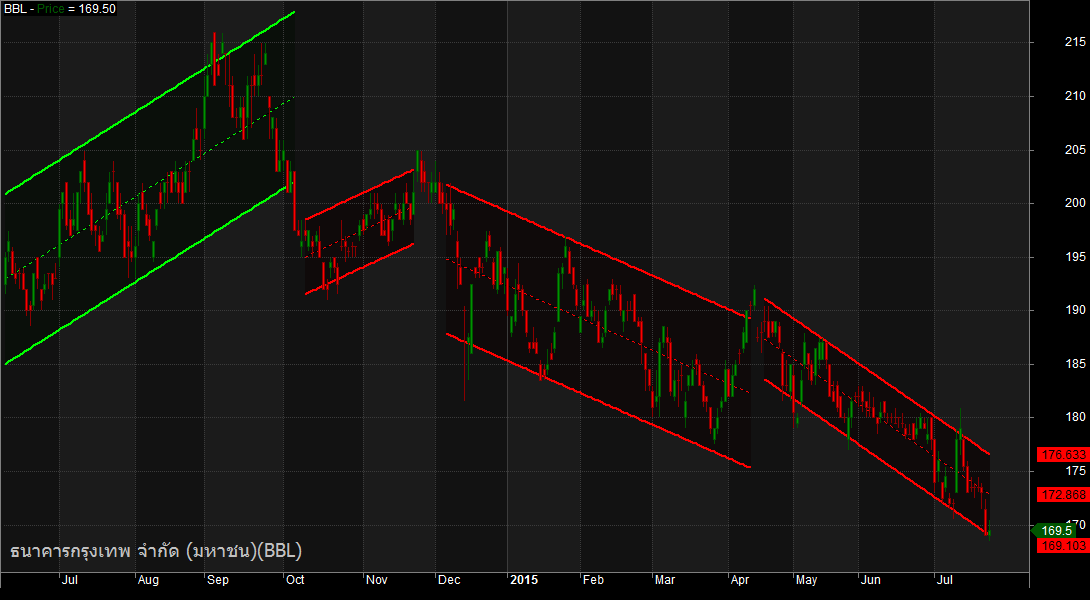
Task: Click the Dec label on time axis
Action: (x=449, y=580)
